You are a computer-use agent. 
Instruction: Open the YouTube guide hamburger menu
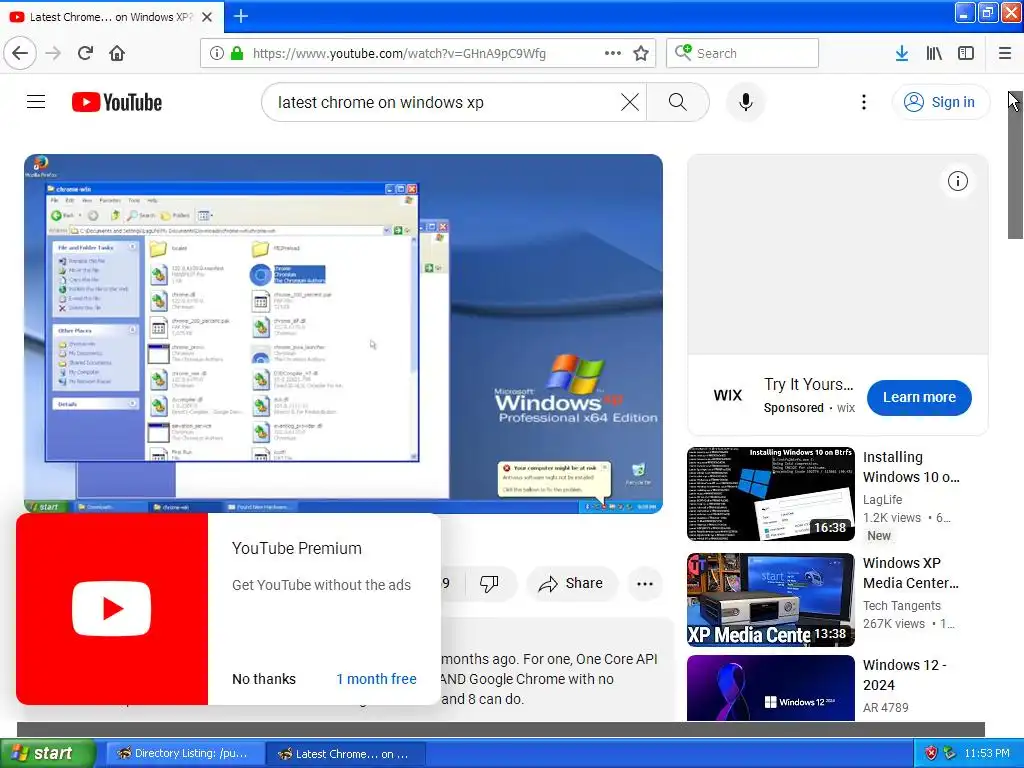coord(36,102)
